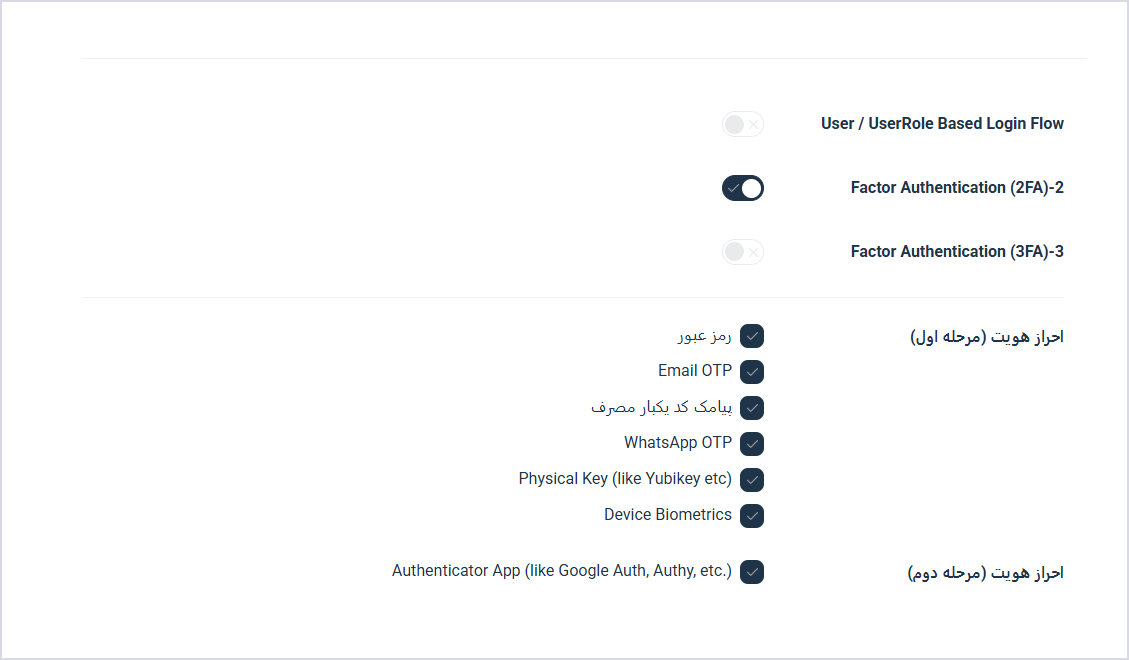1129x660 pixels.
Task: Click the احراز هویت (مرحله دوم) heading
Action: 986,573
